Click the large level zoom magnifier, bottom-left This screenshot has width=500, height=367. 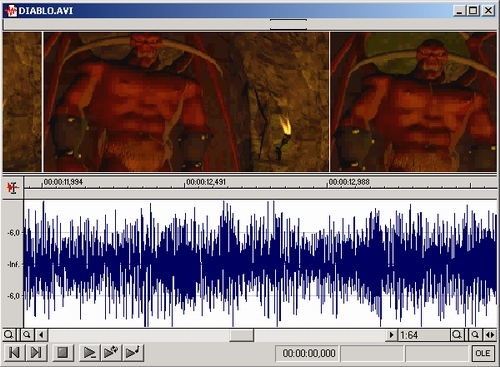pyautogui.click(x=9, y=334)
